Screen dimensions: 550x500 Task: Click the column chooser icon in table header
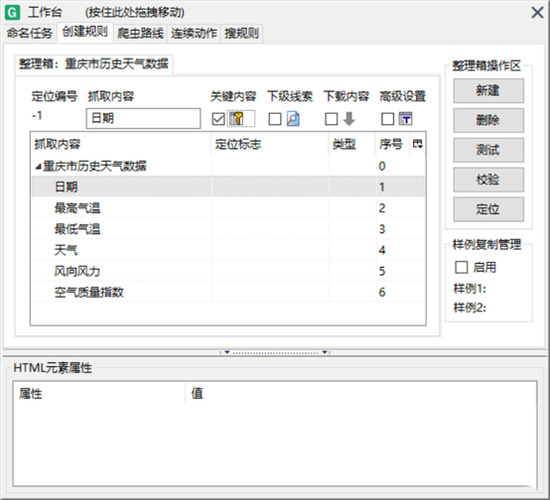(417, 144)
